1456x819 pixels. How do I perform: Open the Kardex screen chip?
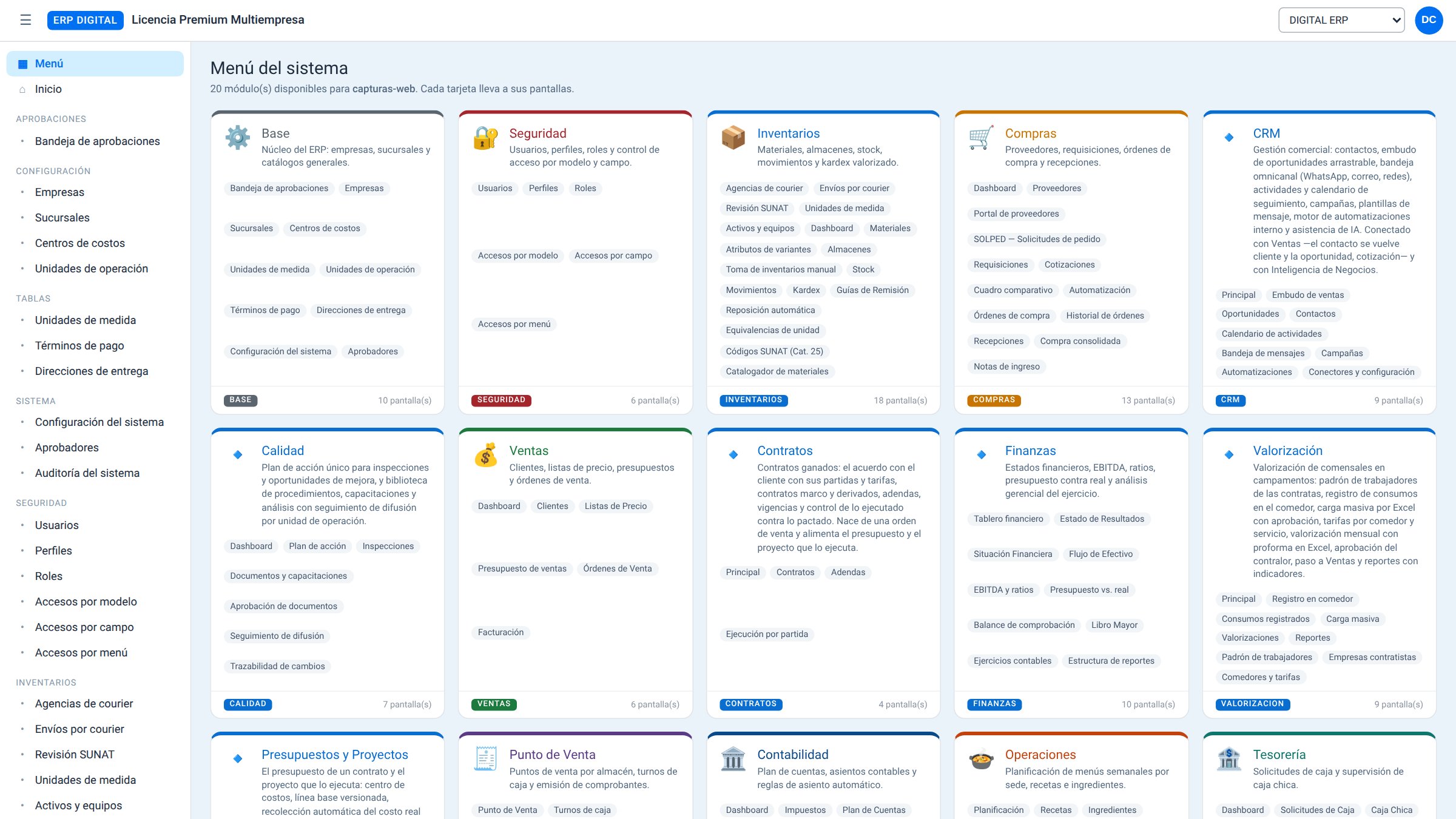pos(806,290)
